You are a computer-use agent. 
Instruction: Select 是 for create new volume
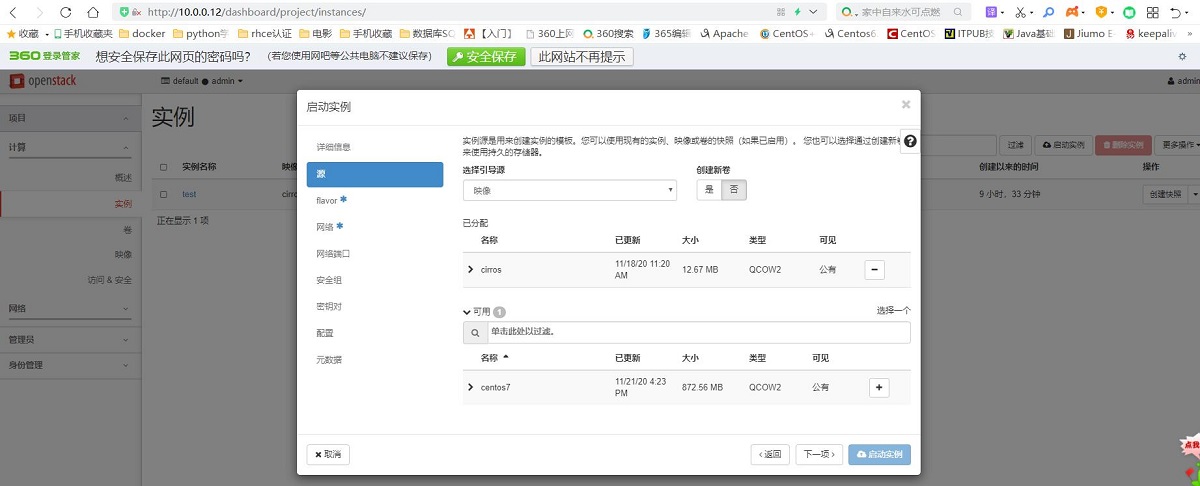[x=709, y=189]
